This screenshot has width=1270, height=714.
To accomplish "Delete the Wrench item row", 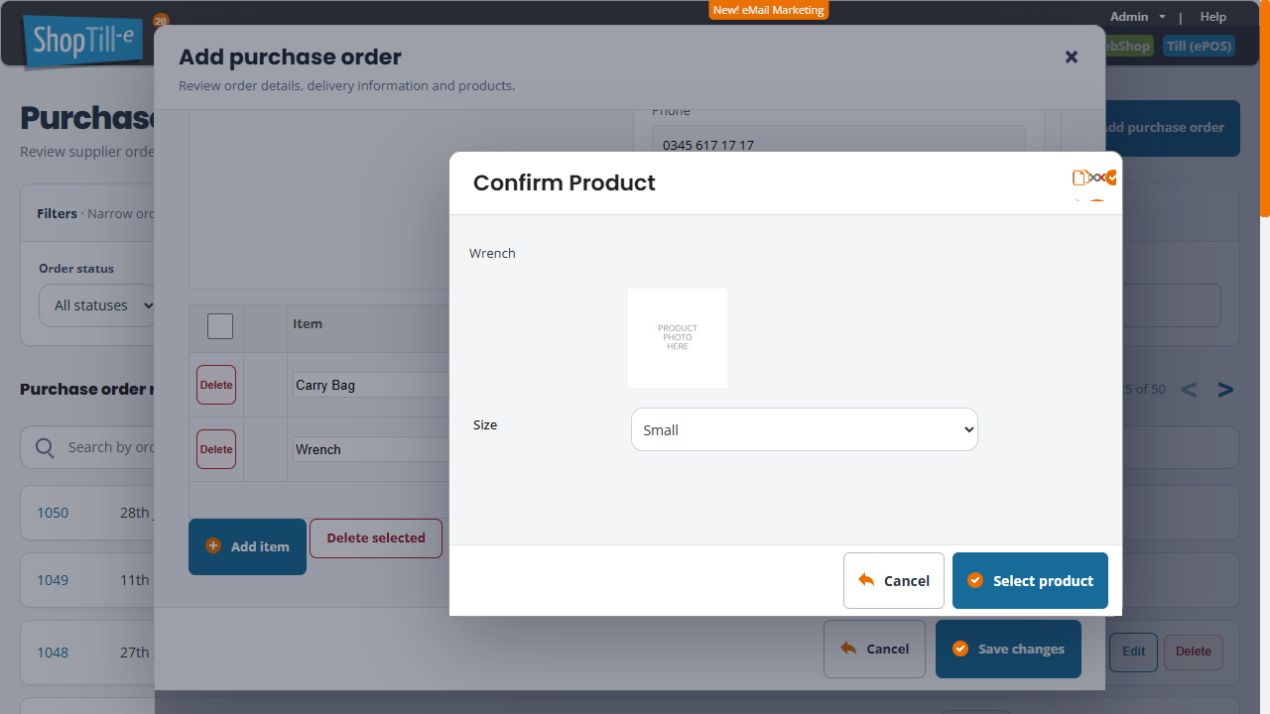I will point(216,449).
